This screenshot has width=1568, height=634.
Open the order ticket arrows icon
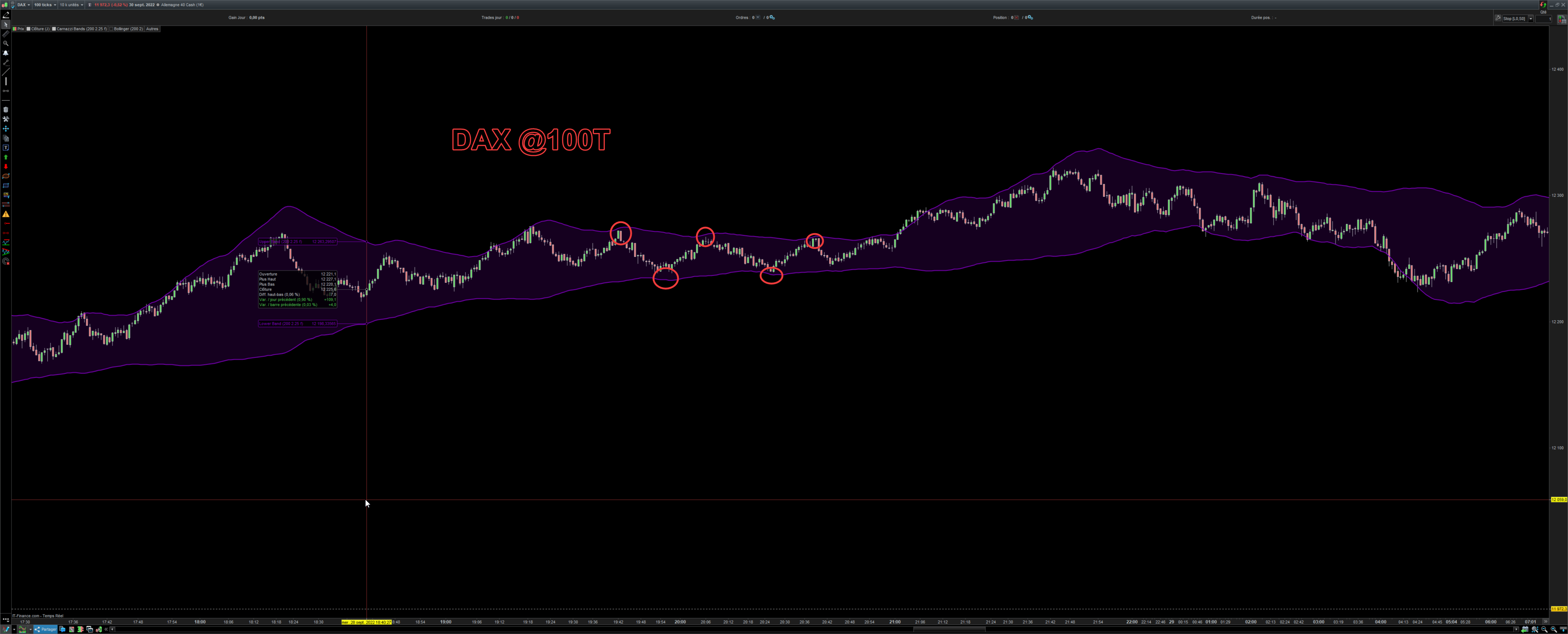(1562, 19)
